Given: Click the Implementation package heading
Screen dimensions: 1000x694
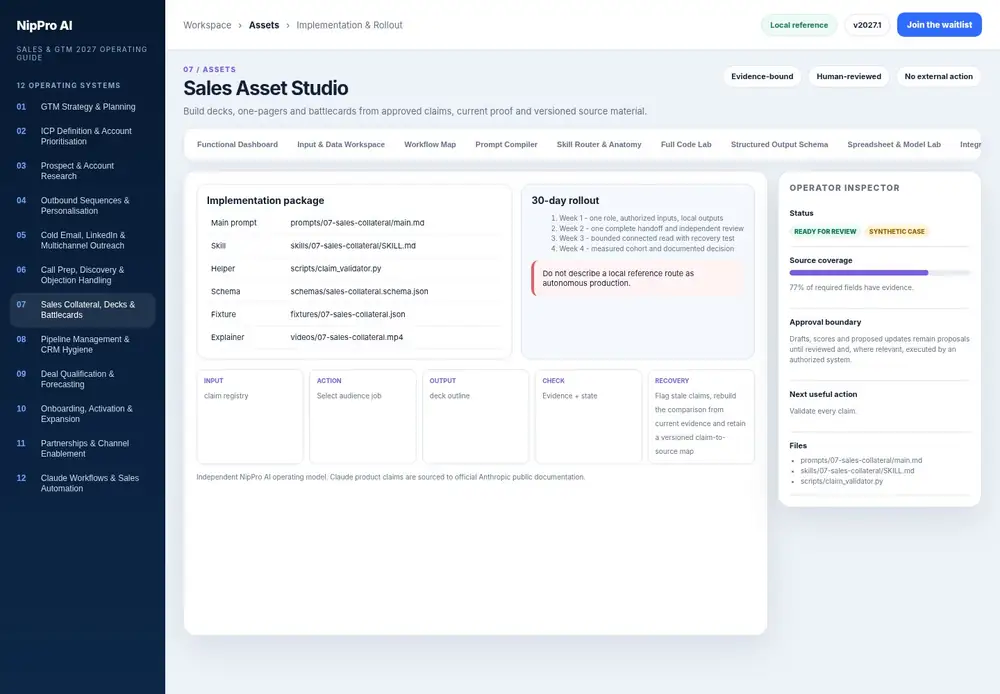Looking at the screenshot, I should 265,200.
